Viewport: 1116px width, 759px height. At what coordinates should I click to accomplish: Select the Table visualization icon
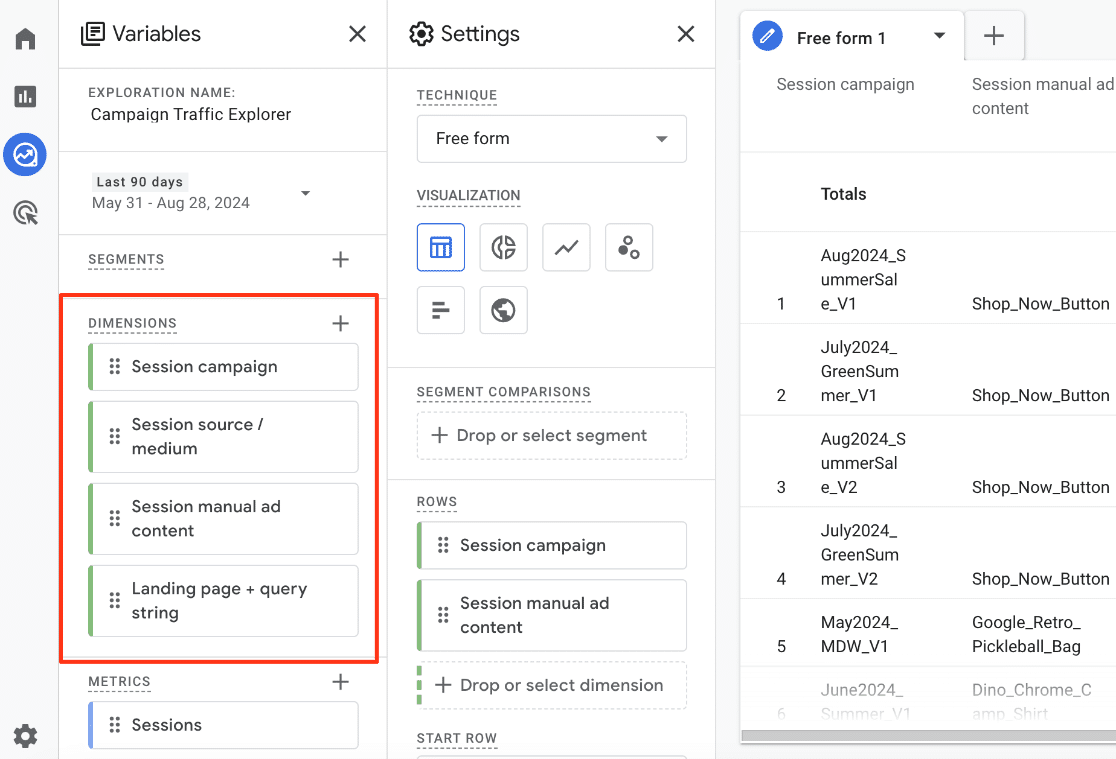441,248
